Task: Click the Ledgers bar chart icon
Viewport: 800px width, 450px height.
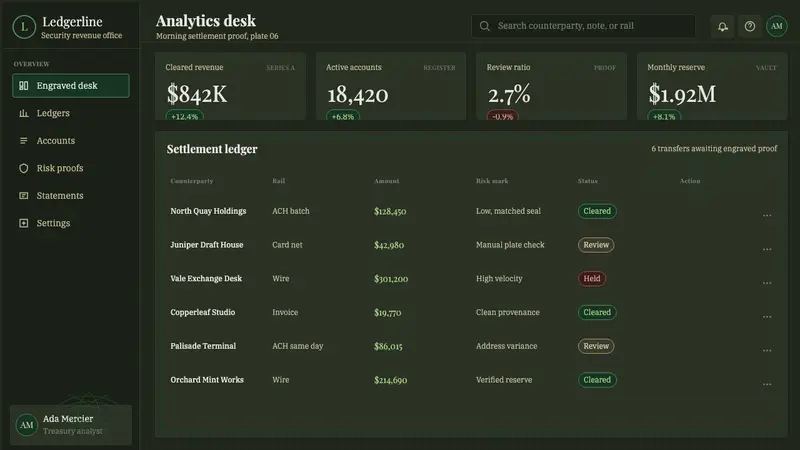Action: pyautogui.click(x=23, y=113)
